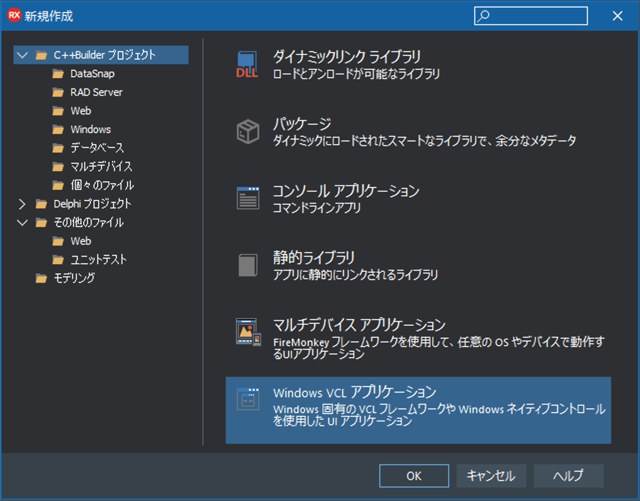Click folder icon next to マルチデバイス

pyautogui.click(x=58, y=167)
